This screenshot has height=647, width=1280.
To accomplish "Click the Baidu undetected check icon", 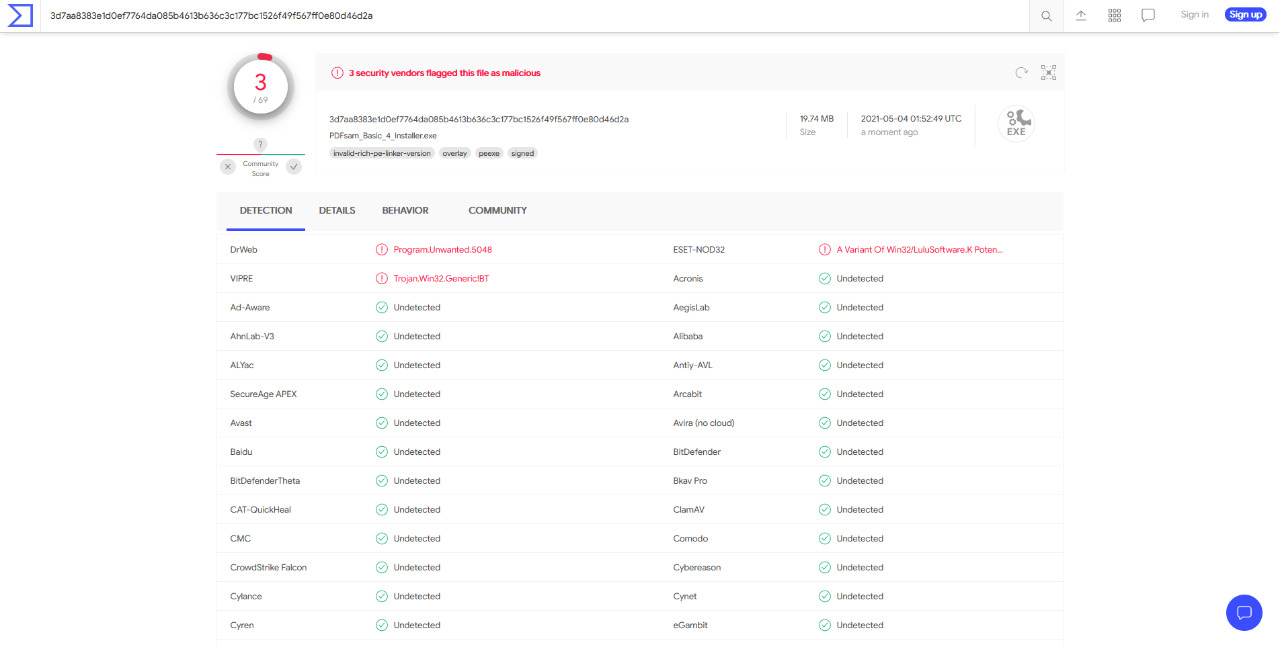I will [381, 452].
